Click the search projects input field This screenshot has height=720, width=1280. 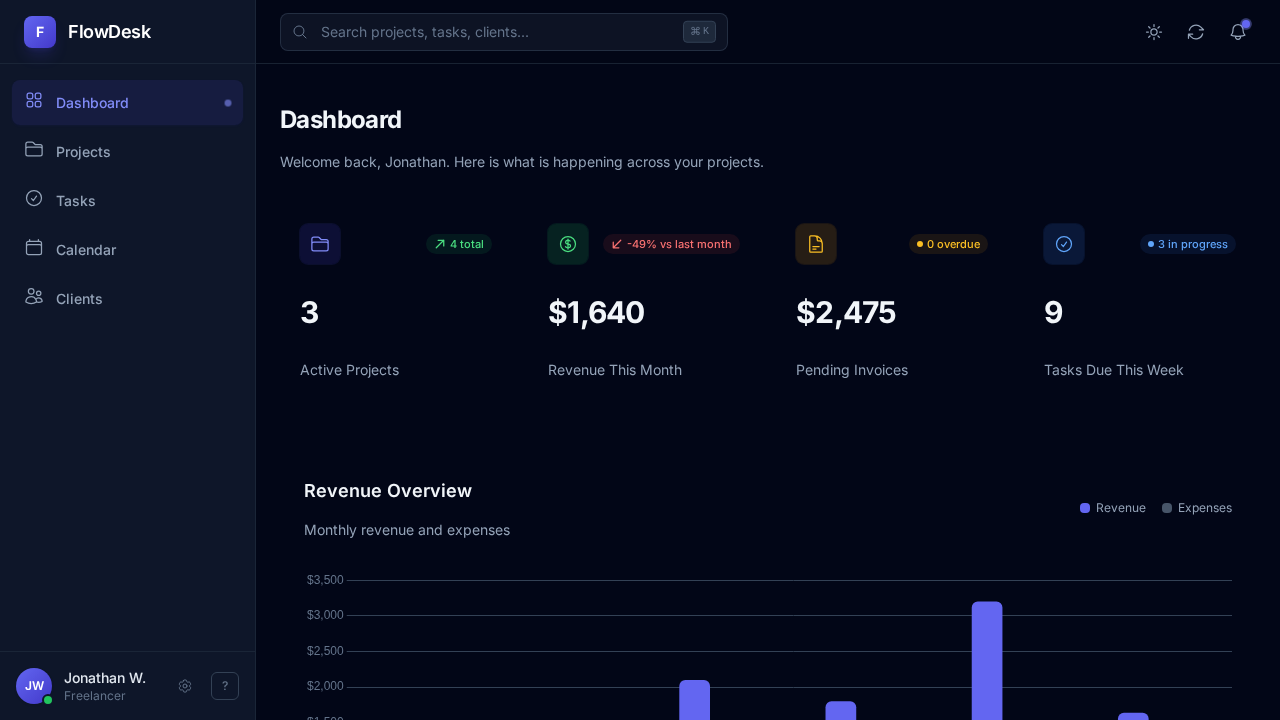(x=480, y=32)
